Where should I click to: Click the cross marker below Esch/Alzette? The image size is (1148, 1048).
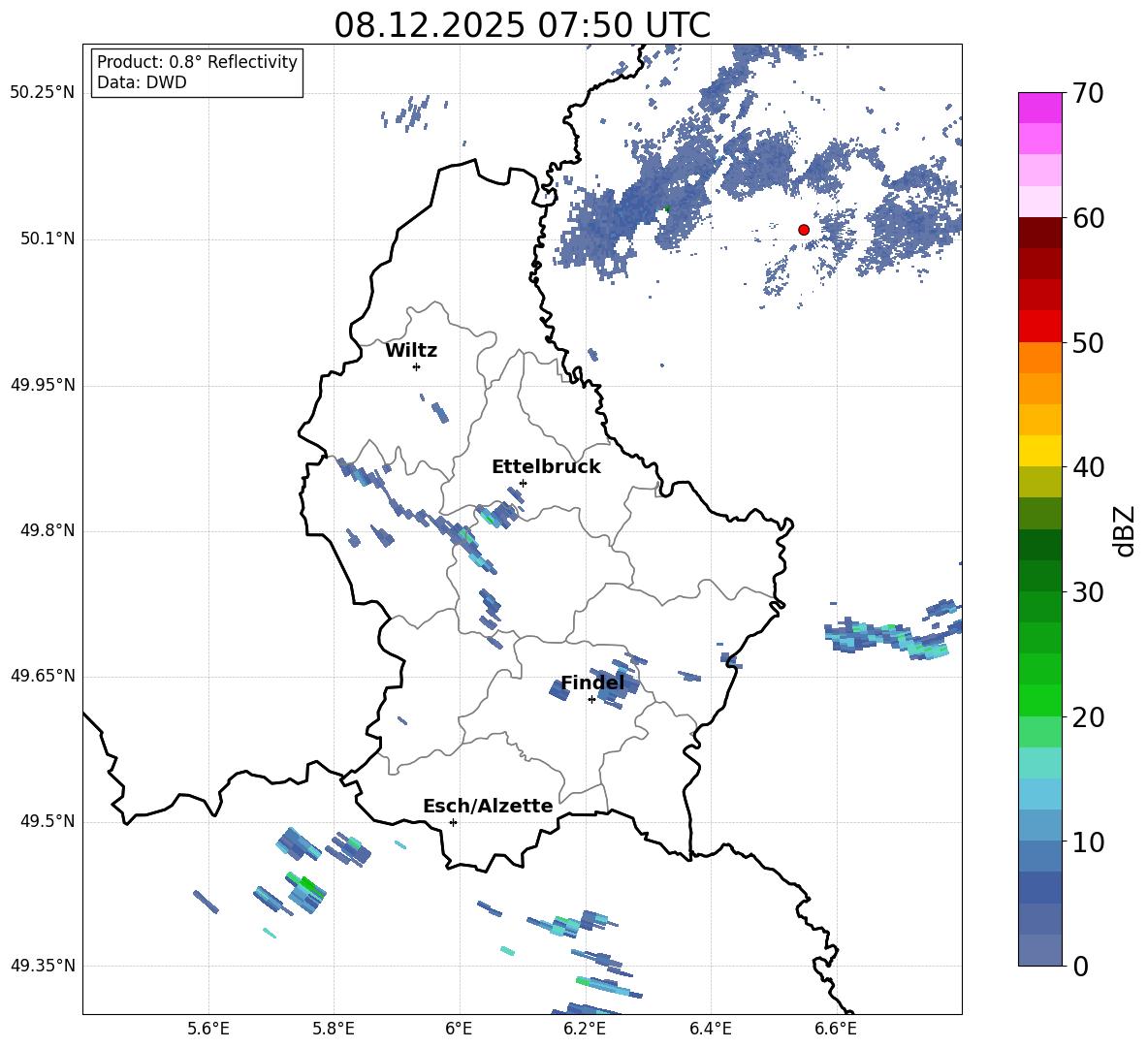pos(453,822)
